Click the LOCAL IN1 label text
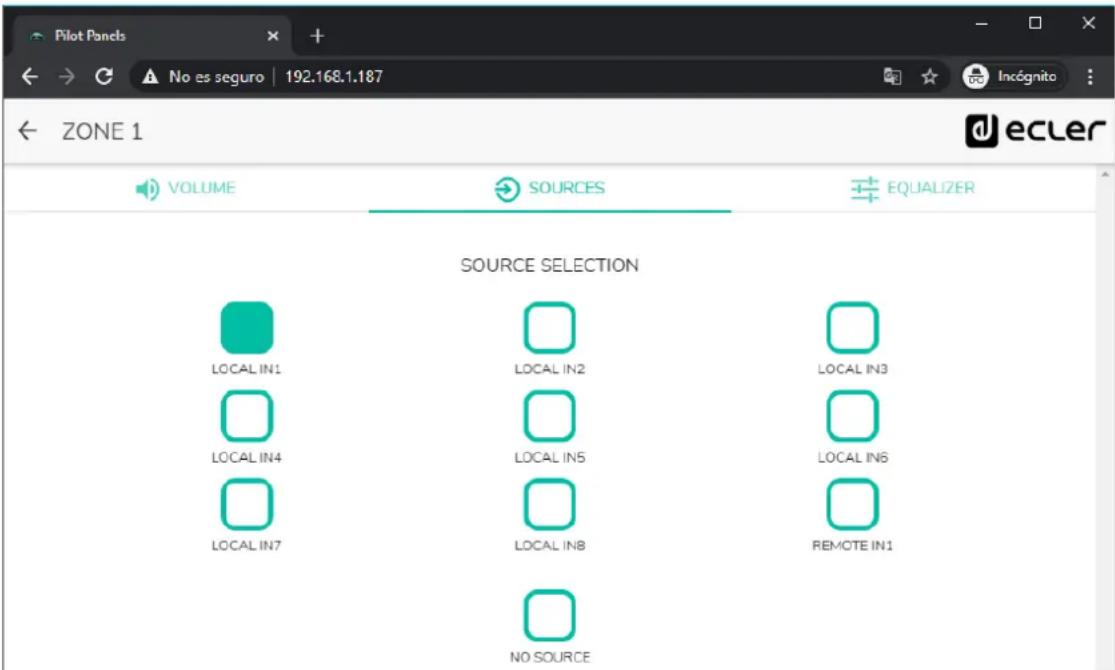 point(246,369)
